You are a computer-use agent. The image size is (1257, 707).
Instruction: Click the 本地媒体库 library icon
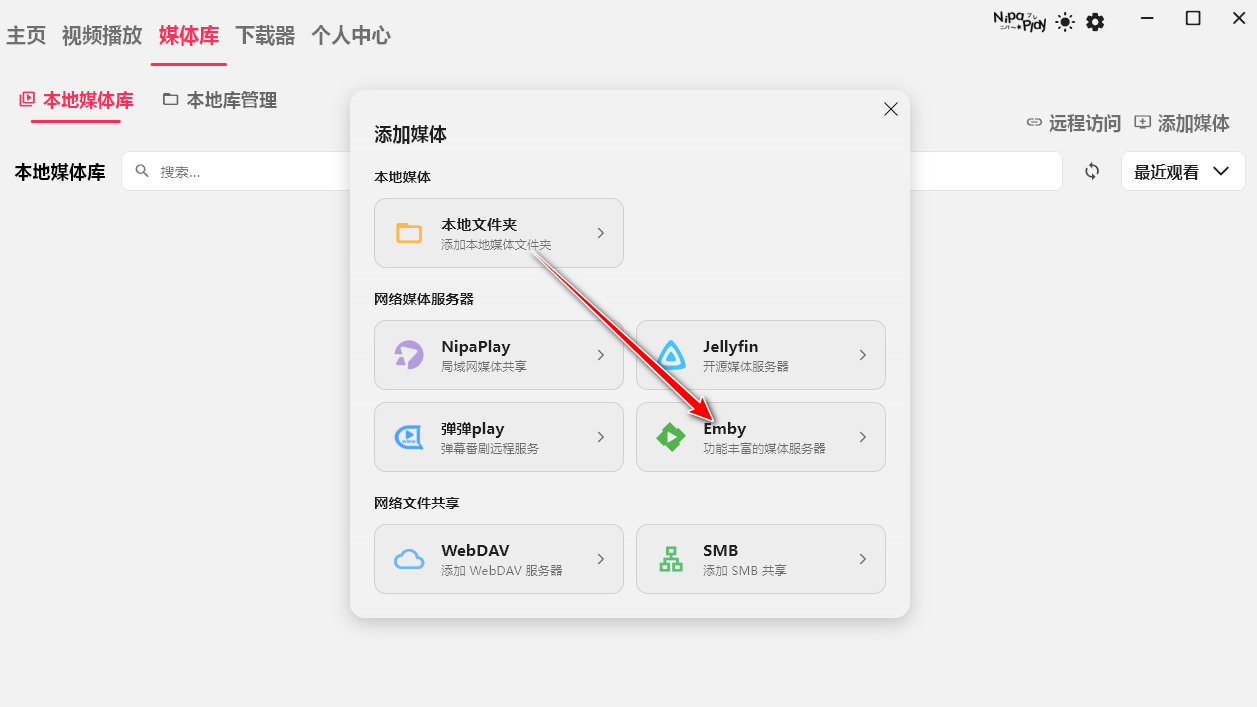click(27, 99)
